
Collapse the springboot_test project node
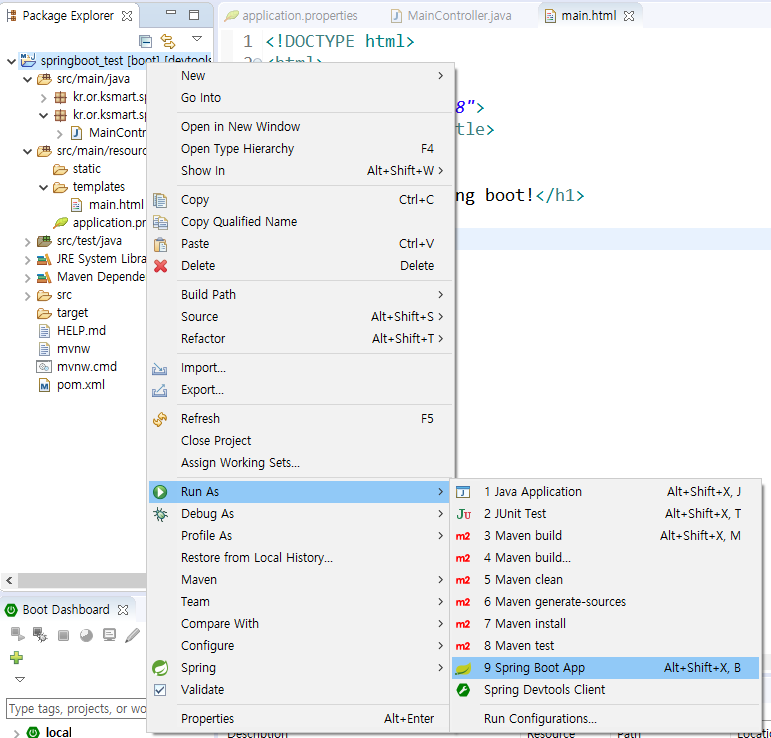11,61
